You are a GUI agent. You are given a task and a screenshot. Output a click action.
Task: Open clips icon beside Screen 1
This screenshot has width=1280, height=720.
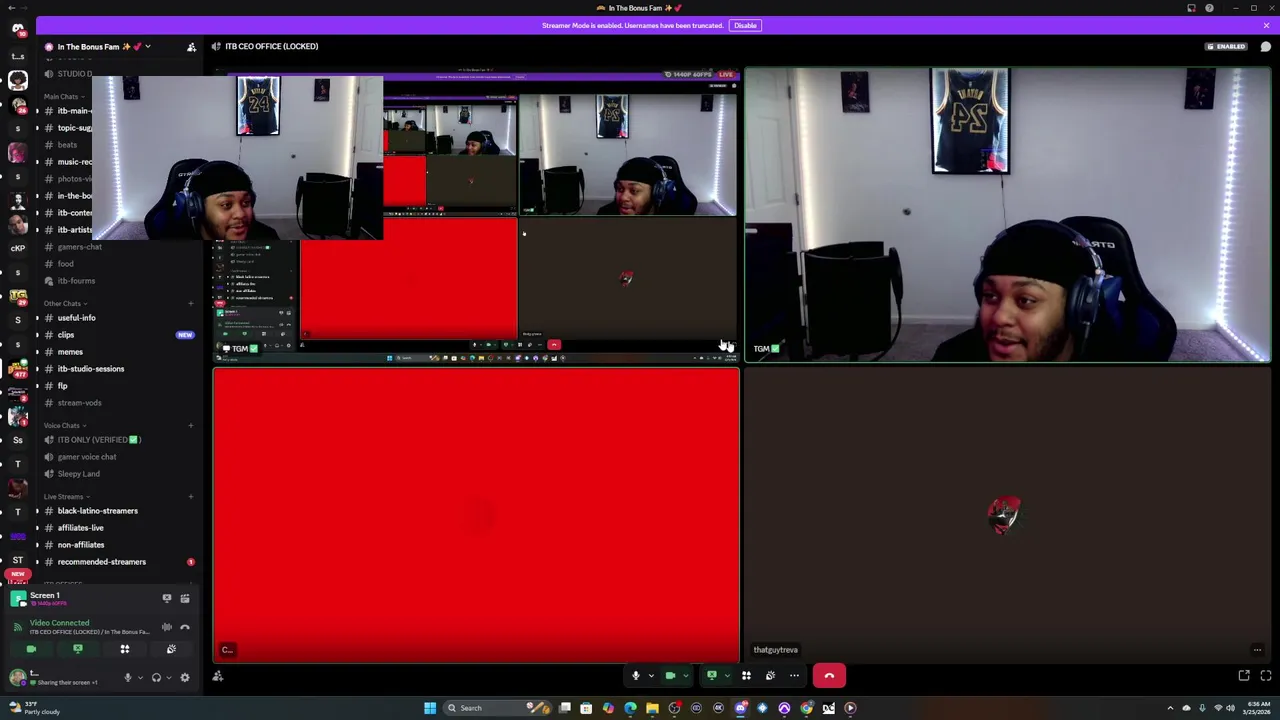(x=185, y=598)
